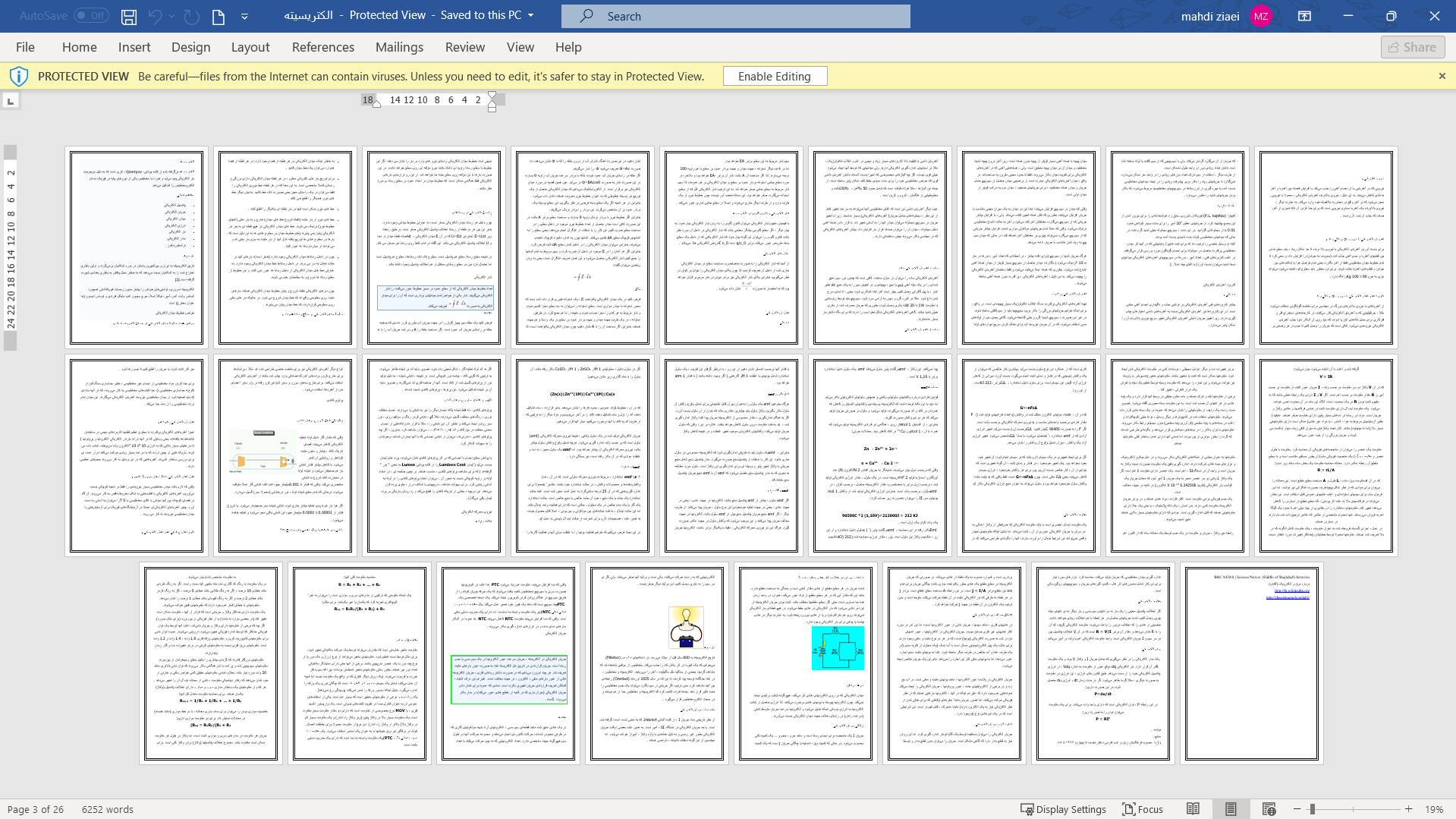The image size is (1456, 819).
Task: Open the Help tab
Action: [x=568, y=47]
